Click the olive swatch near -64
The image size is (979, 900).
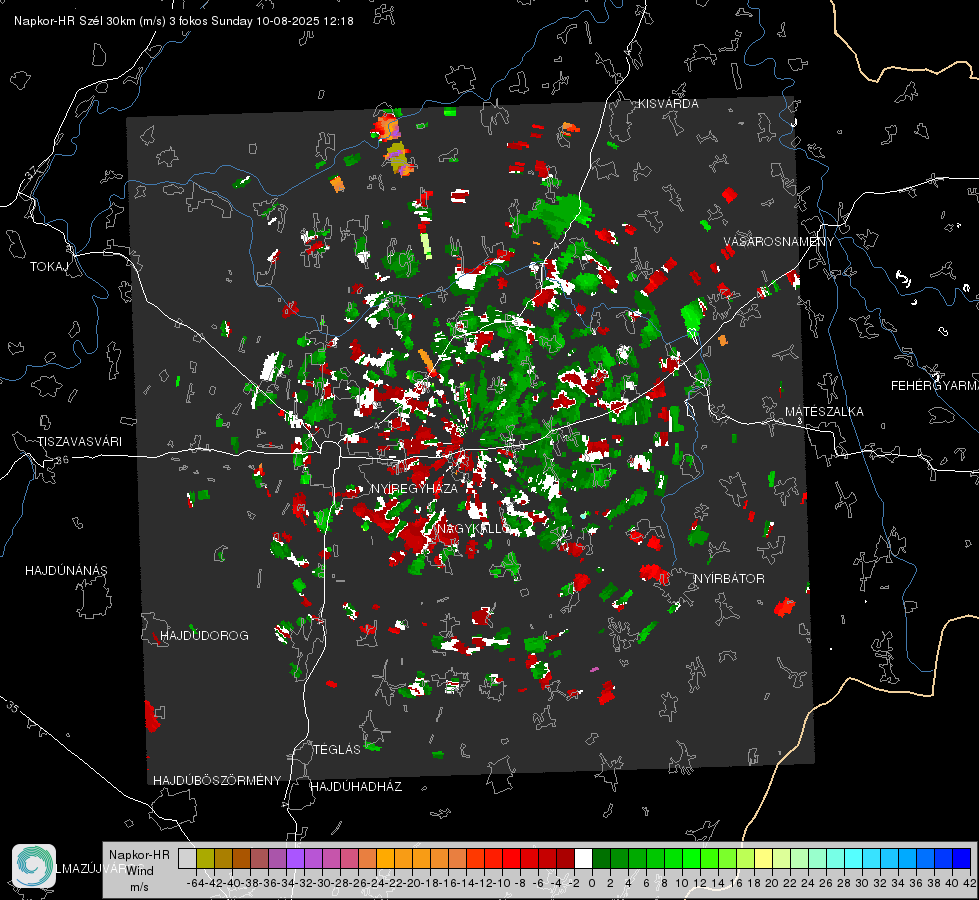205,858
